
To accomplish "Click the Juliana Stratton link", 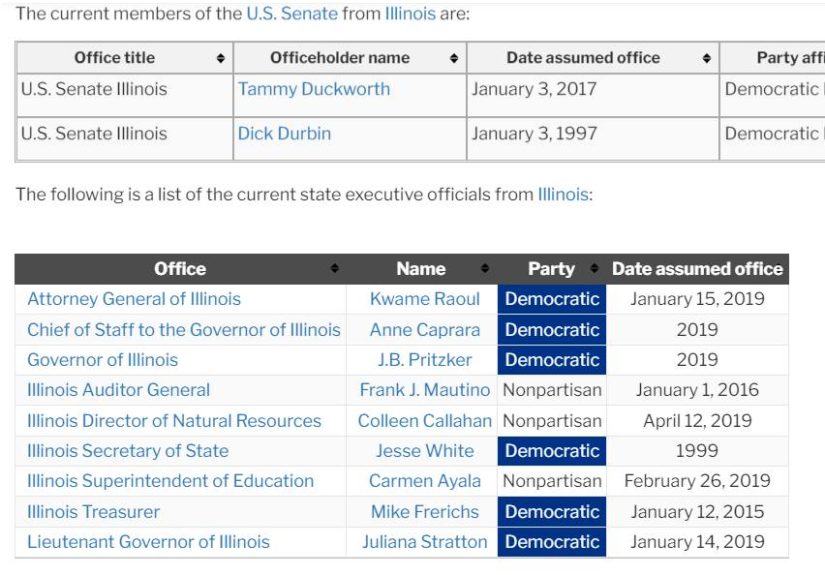I will pos(424,542).
